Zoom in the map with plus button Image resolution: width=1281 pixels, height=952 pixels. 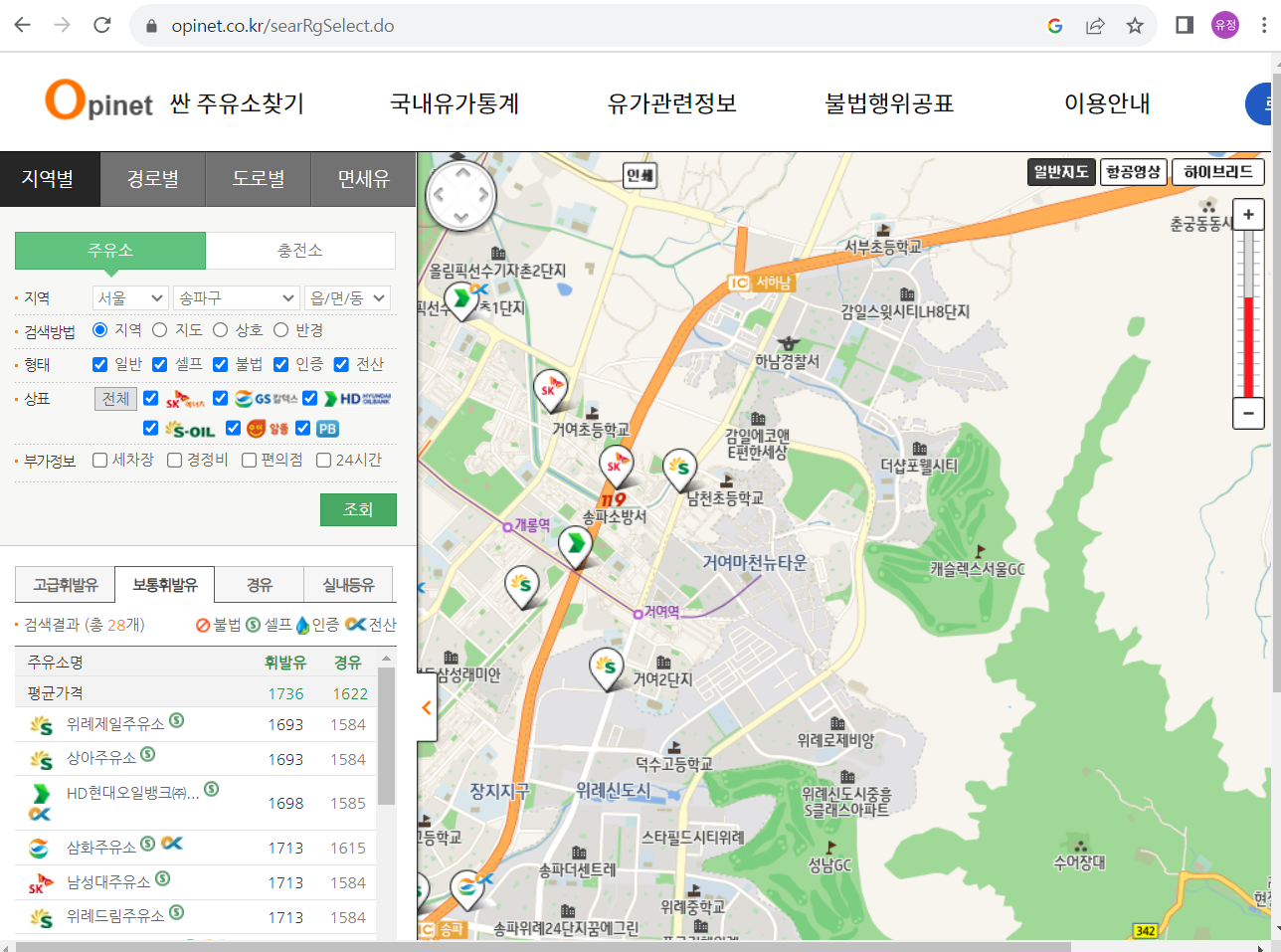(x=1248, y=214)
